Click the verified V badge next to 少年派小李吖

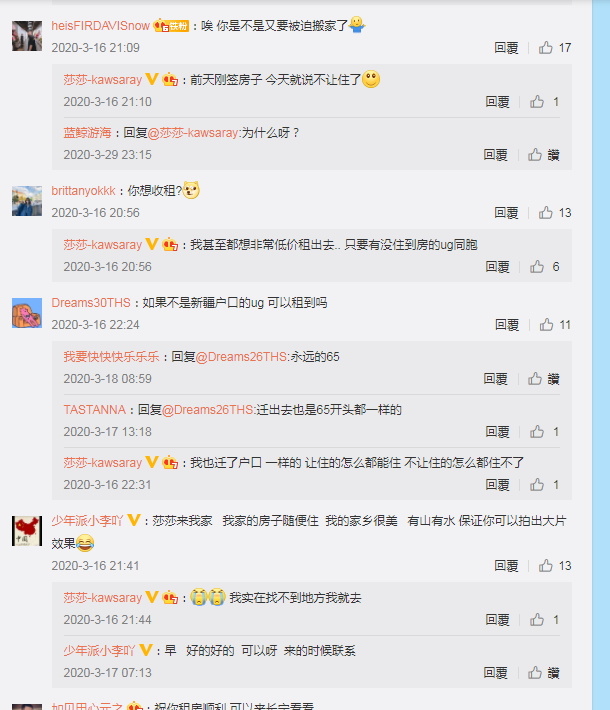coord(134,520)
